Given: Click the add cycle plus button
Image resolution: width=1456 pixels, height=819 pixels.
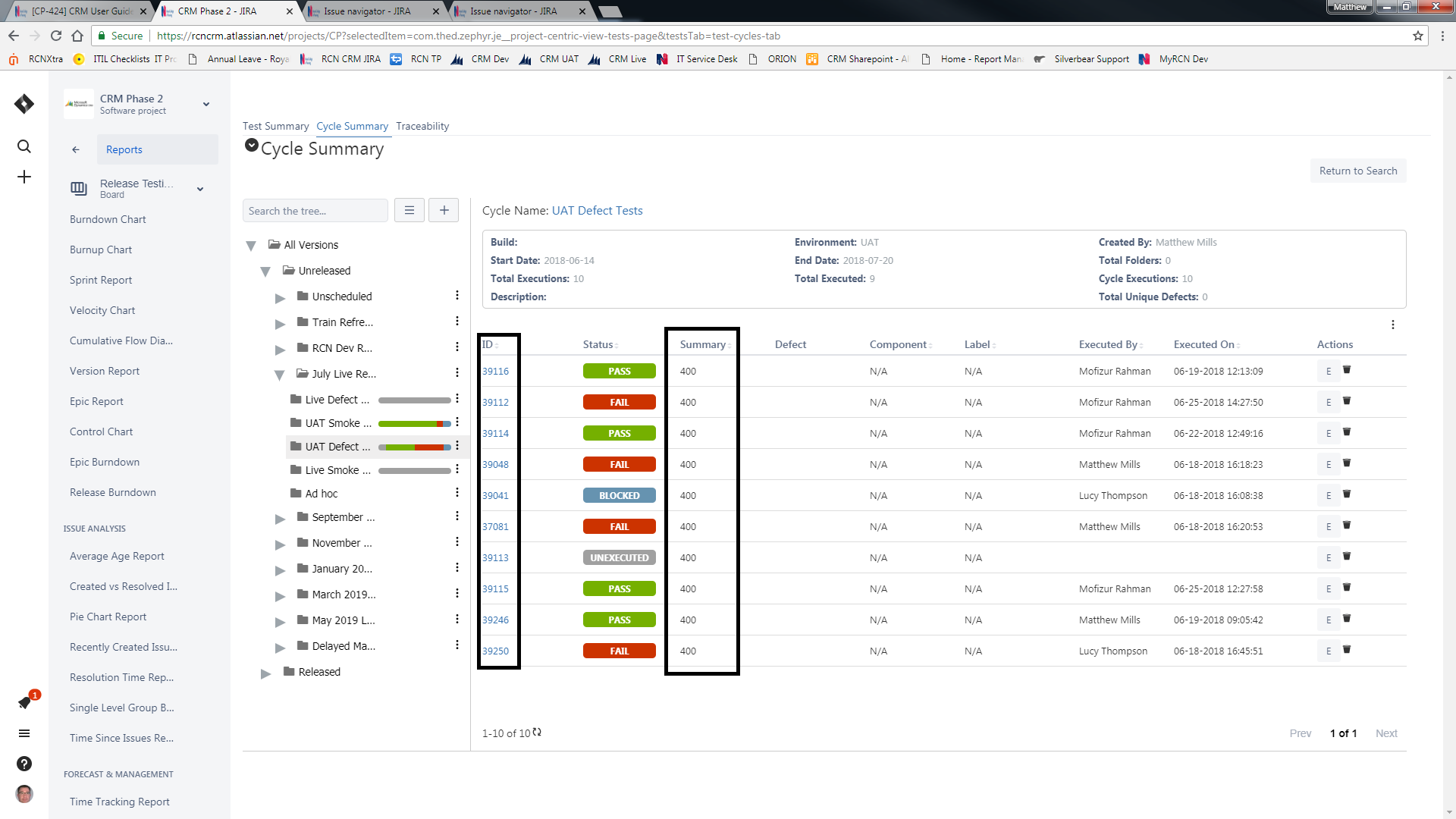Looking at the screenshot, I should [444, 210].
